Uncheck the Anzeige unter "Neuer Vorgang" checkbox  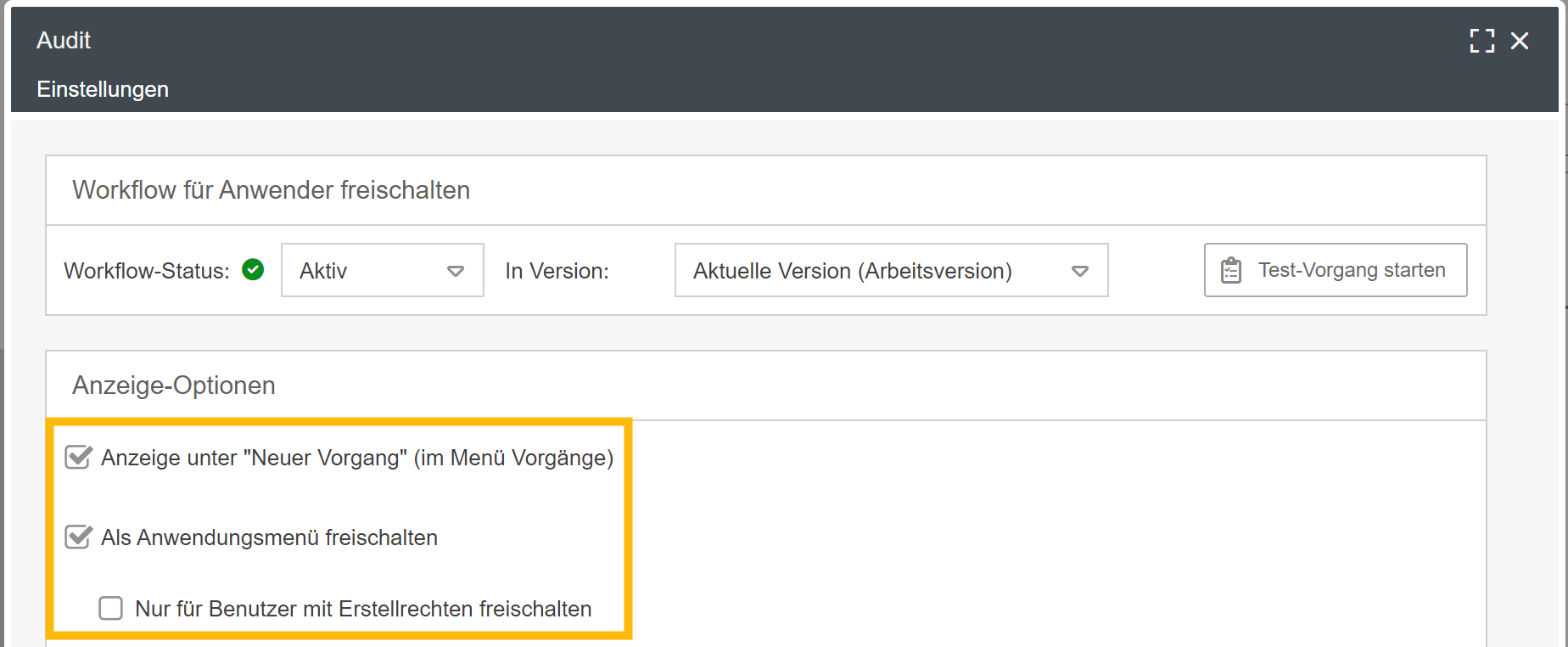78,458
